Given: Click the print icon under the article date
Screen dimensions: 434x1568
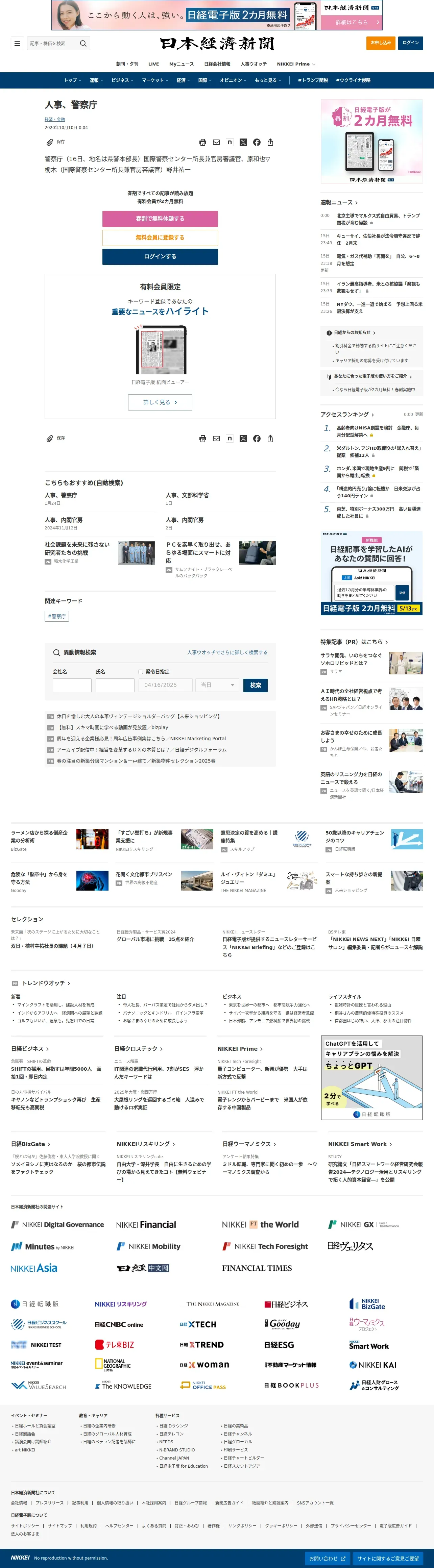Looking at the screenshot, I should [x=203, y=143].
